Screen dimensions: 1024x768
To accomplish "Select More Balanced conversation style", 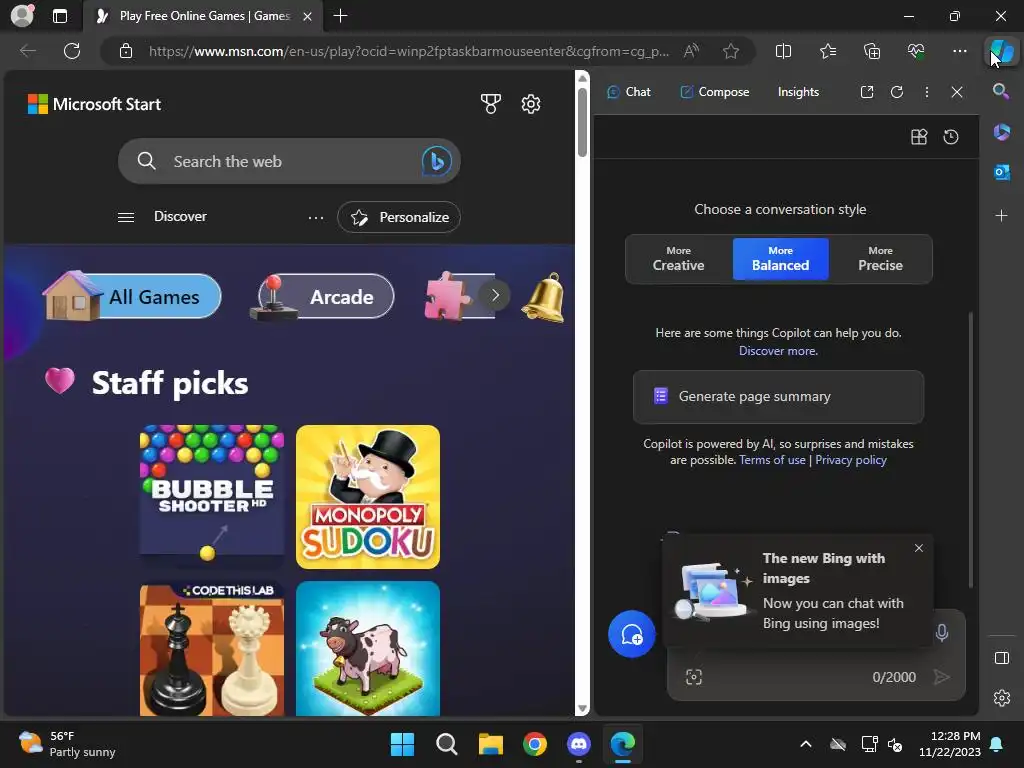I will point(780,259).
